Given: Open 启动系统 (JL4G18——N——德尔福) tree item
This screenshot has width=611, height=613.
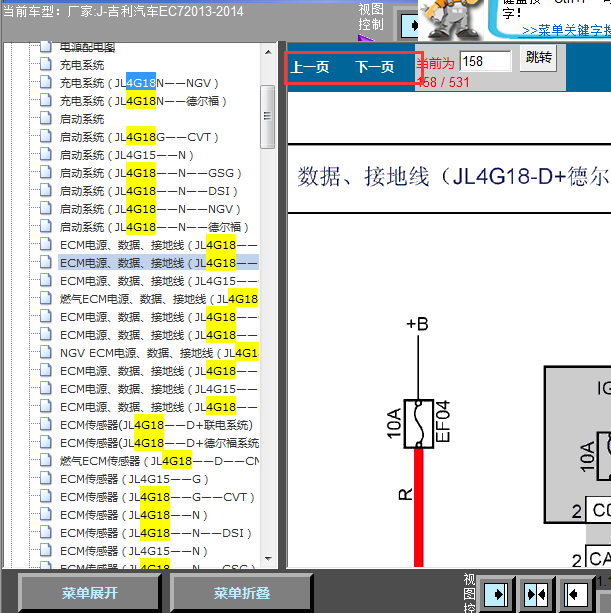Looking at the screenshot, I should 154,227.
